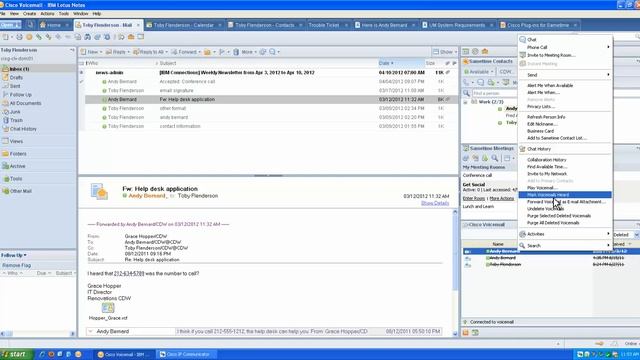Open the Hopper_Grace.vcf attachment icon
This screenshot has height=360, width=640.
108,308
